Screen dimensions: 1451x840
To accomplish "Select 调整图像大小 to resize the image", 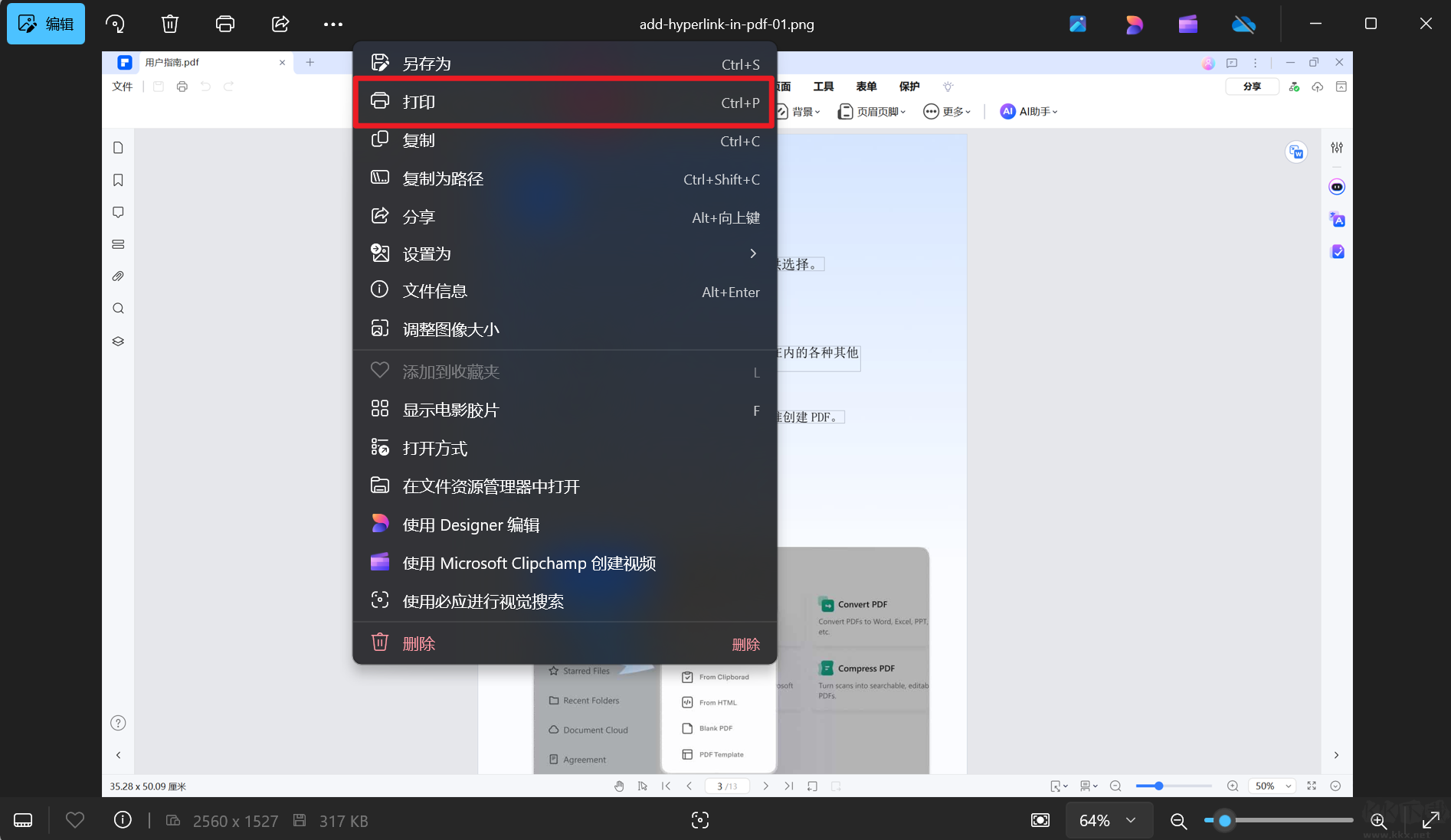I will click(450, 329).
